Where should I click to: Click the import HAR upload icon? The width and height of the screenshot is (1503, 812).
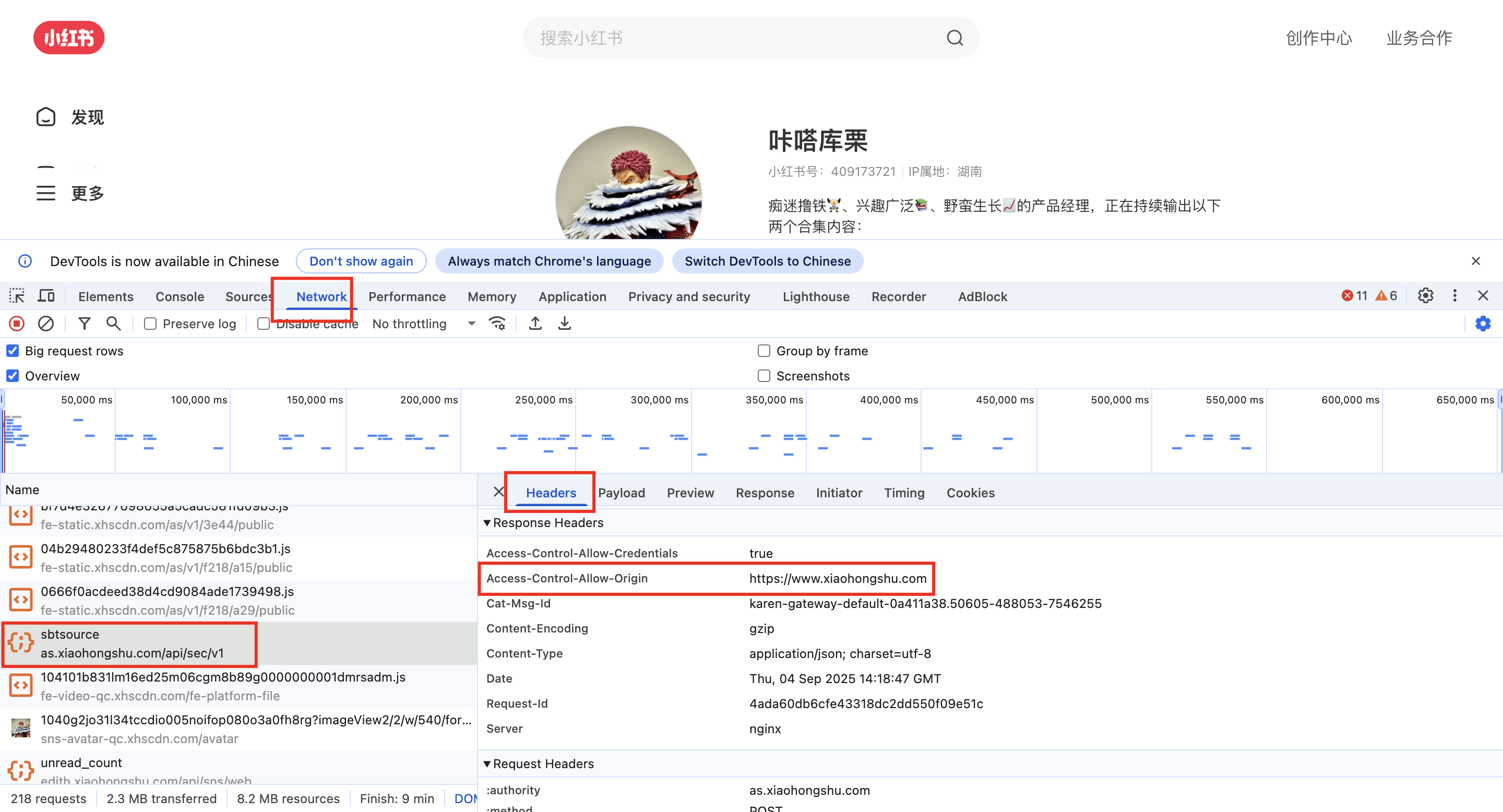coord(535,324)
